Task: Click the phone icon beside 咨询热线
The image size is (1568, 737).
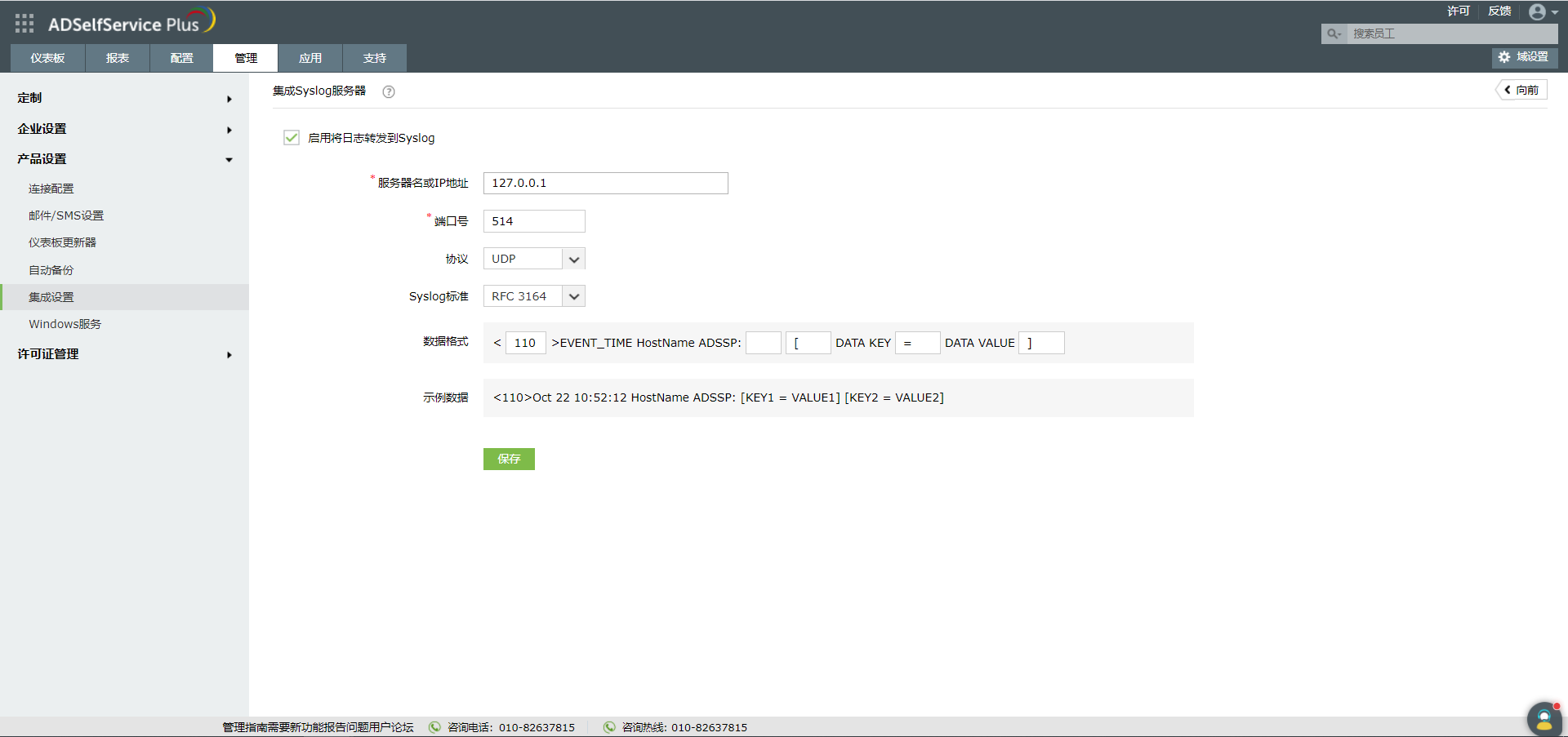Action: (609, 726)
